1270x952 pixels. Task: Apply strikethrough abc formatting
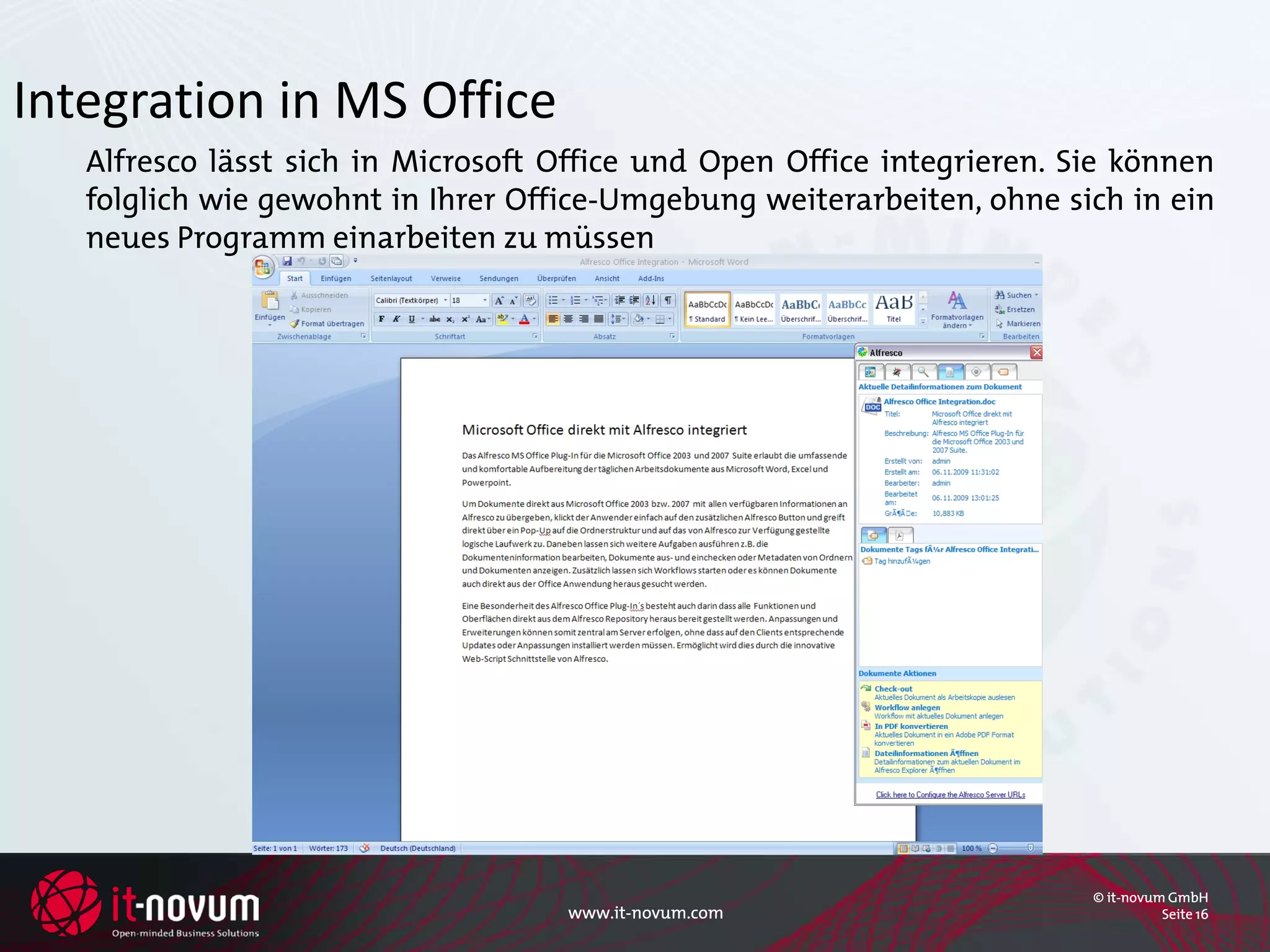(x=435, y=319)
